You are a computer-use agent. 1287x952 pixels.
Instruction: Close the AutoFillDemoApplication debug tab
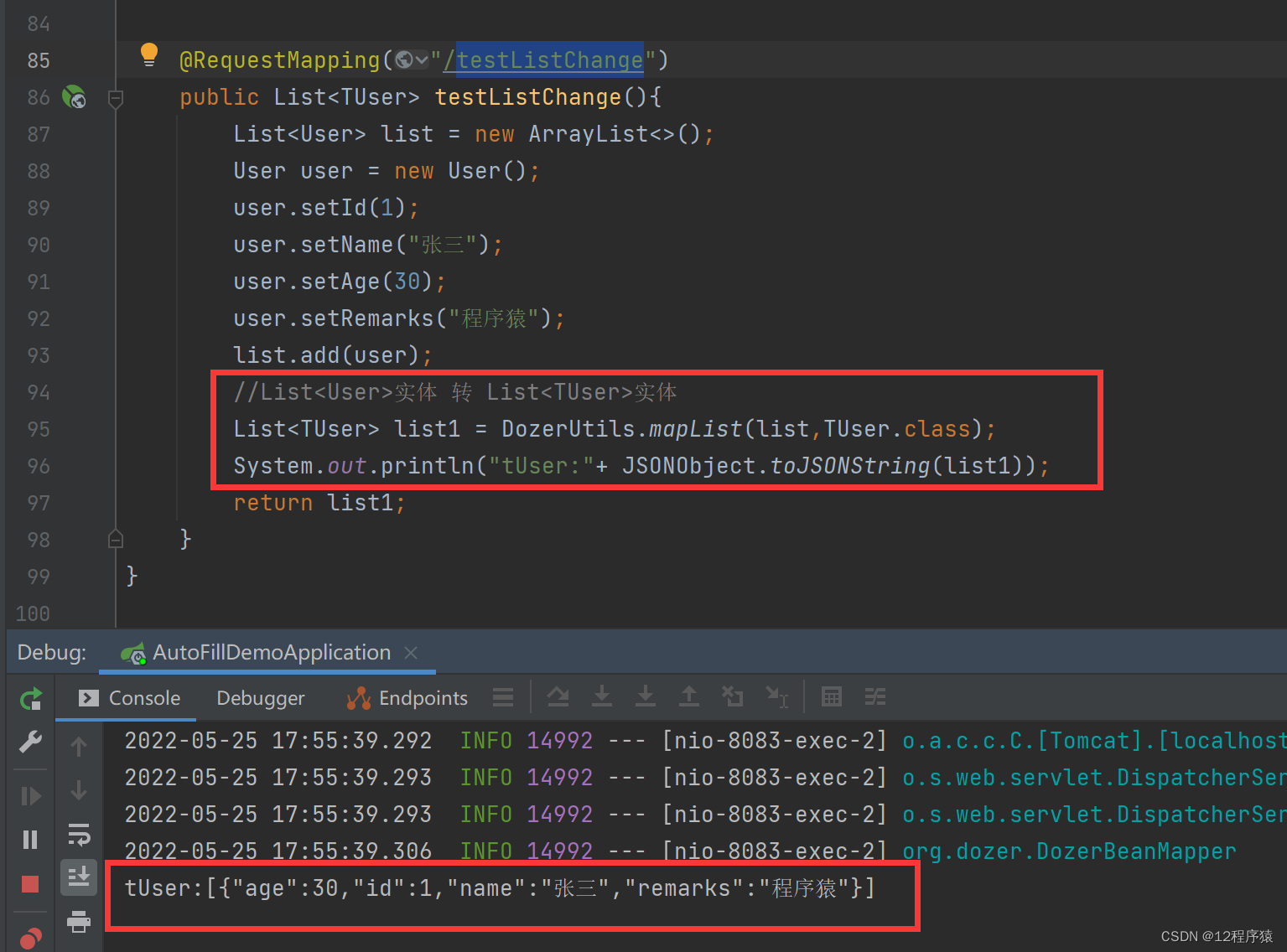pos(411,653)
